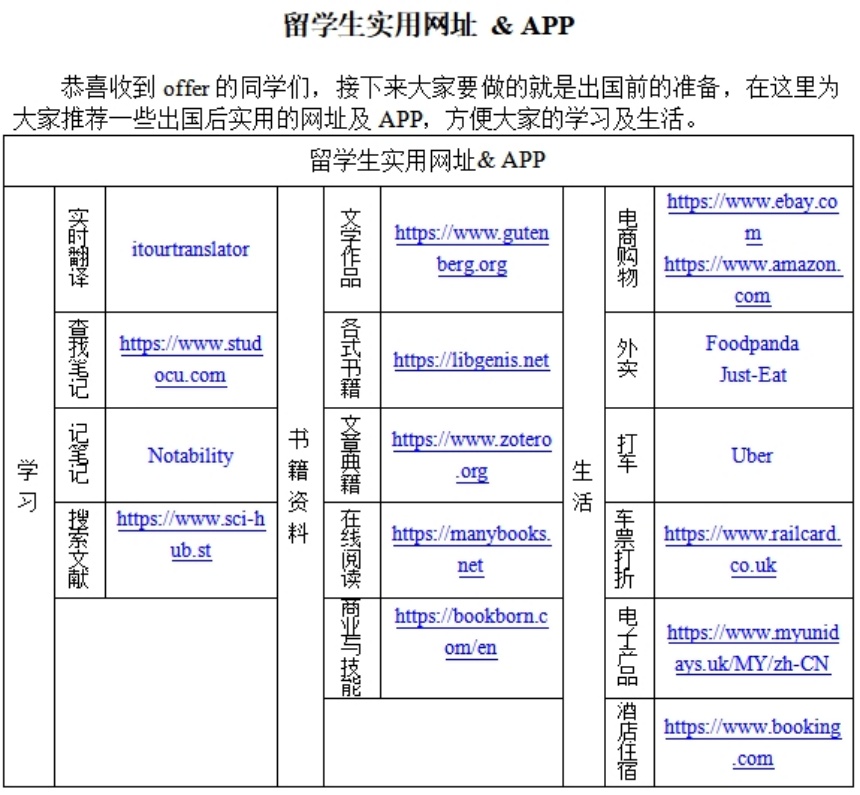This screenshot has width=860, height=795.
Task: Click the Just-Eat text
Action: (752, 375)
